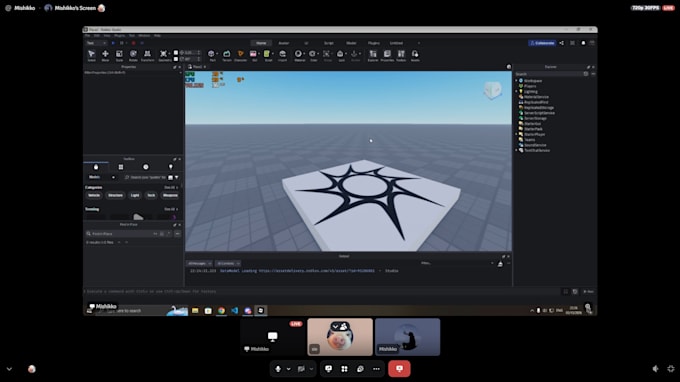This screenshot has width=680, height=382.
Task: Open the Toolbox ribbon icon
Action: (x=401, y=55)
